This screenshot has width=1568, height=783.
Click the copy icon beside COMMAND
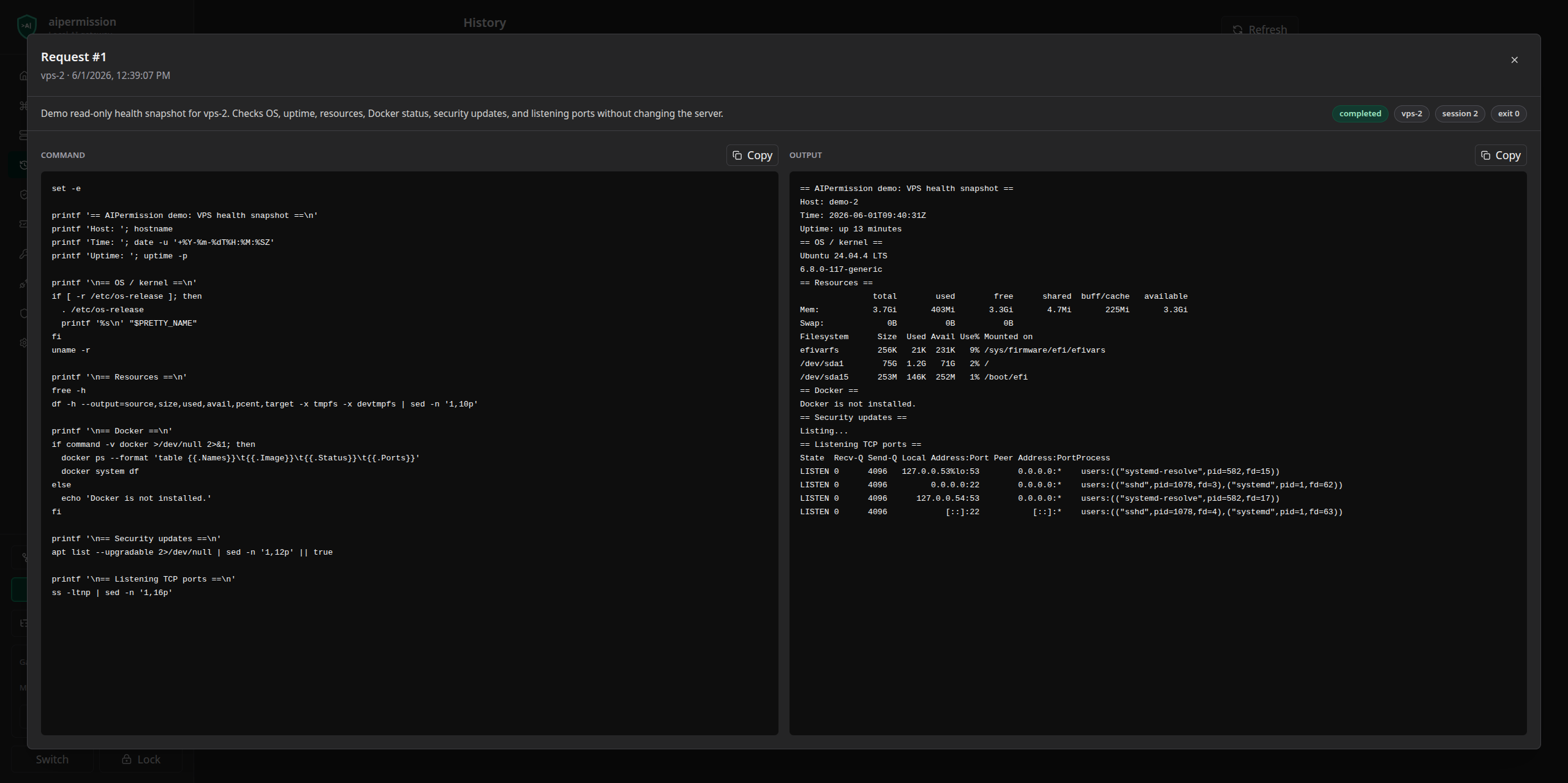click(x=737, y=155)
